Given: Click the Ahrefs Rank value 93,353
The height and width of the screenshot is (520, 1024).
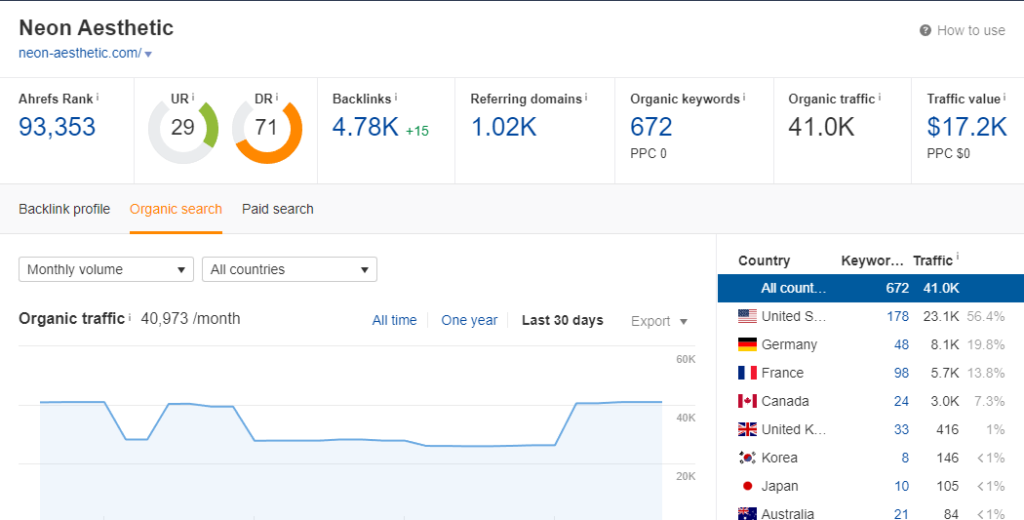Looking at the screenshot, I should (x=57, y=127).
